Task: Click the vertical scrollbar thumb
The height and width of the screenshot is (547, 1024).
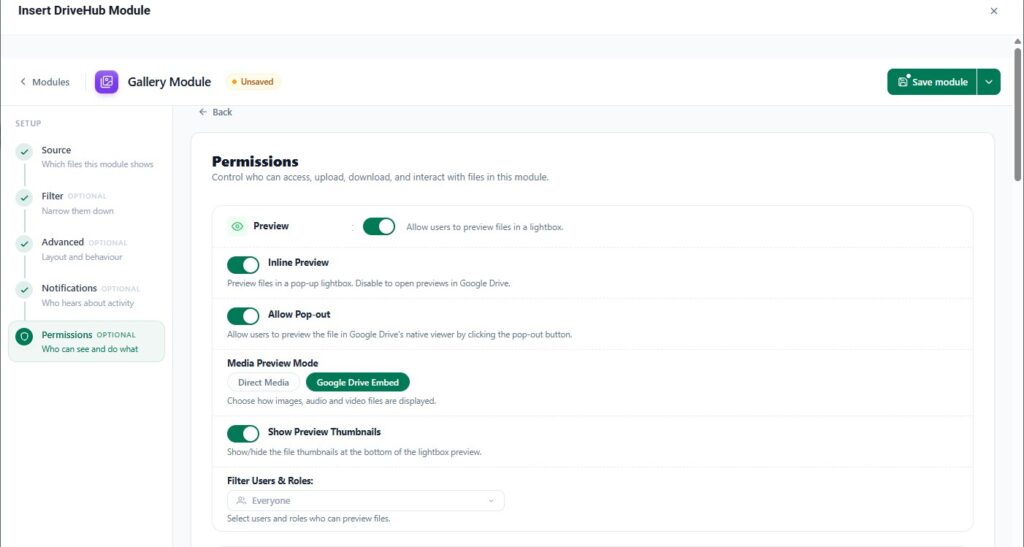Action: [1017, 114]
